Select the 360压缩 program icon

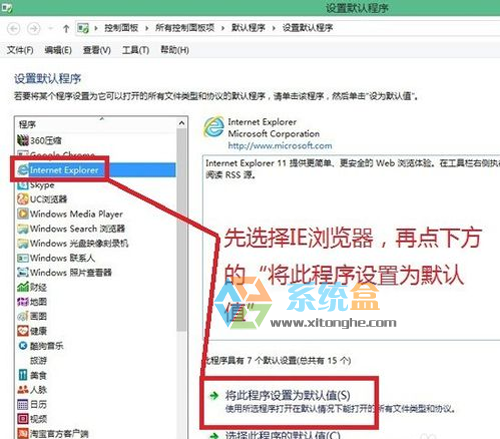(x=23, y=140)
